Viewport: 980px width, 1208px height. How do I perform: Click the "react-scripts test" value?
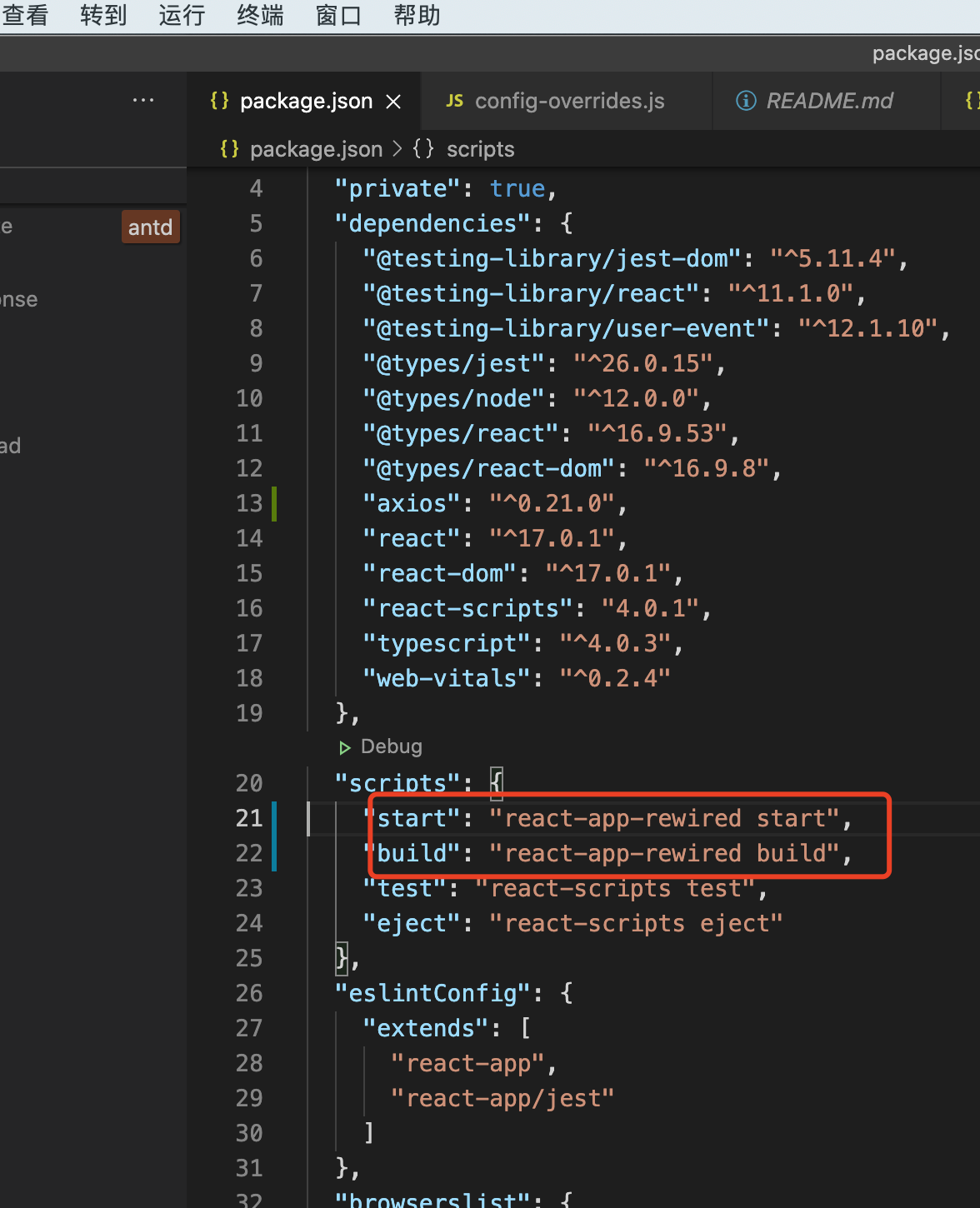615,889
